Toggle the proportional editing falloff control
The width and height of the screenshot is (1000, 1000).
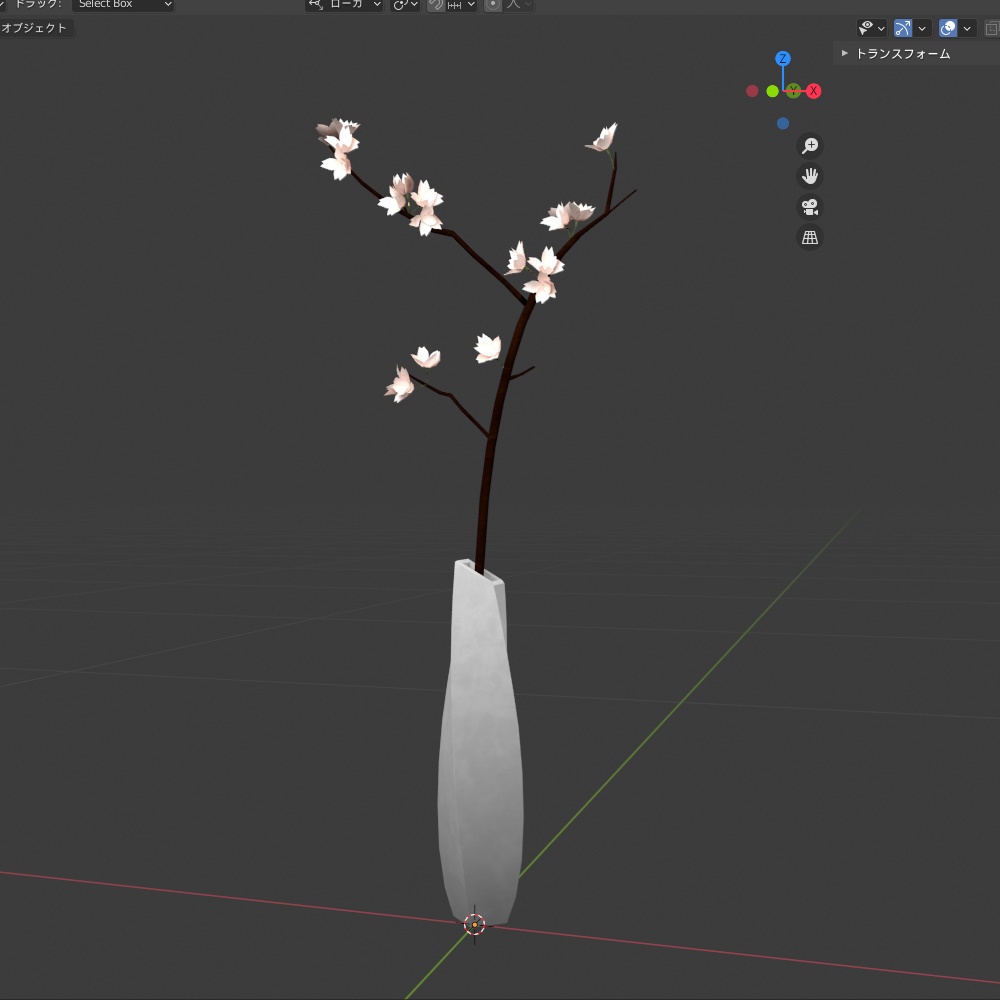tap(512, 5)
